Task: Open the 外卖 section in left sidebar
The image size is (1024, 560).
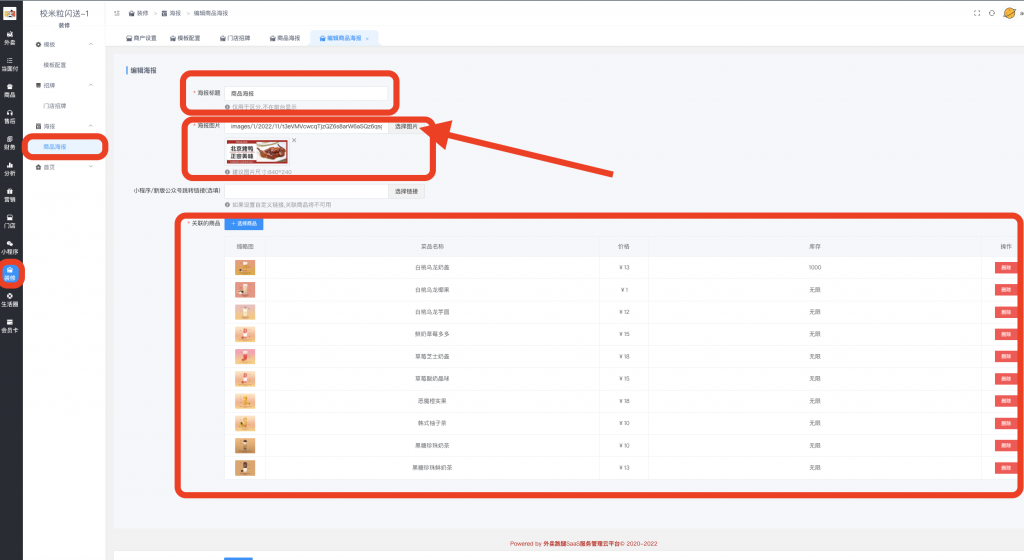Action: tap(10, 38)
